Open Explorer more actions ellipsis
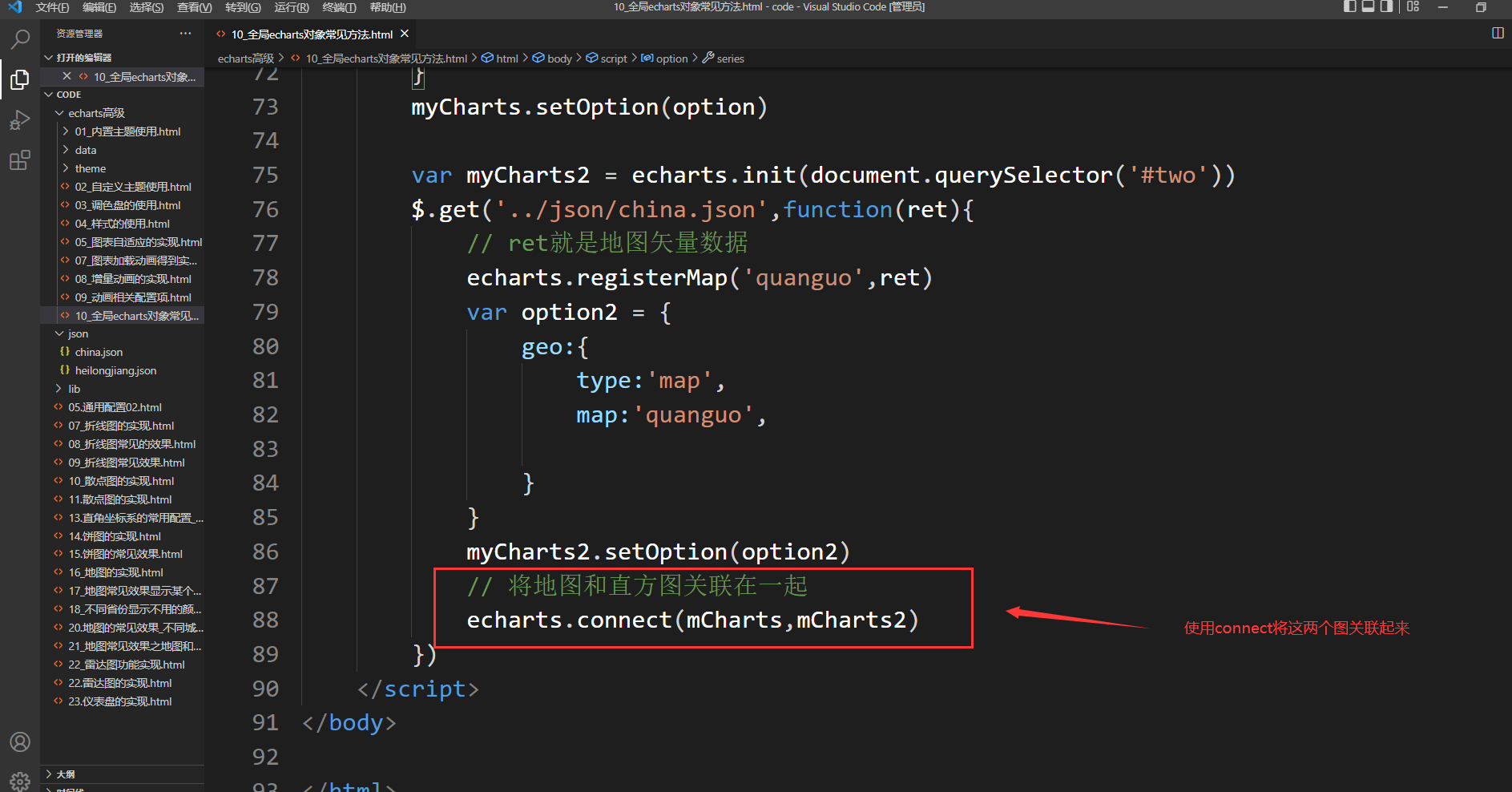The width and height of the screenshot is (1512, 792). tap(186, 34)
